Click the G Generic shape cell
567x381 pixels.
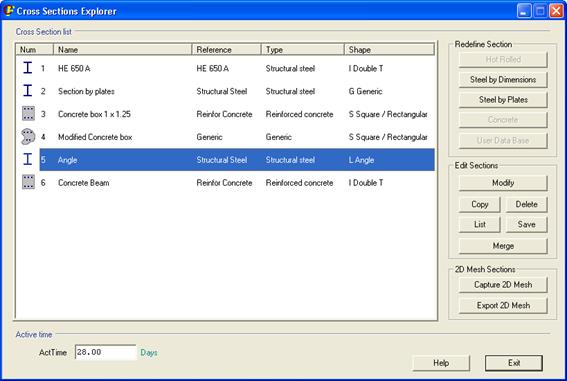tap(365, 91)
